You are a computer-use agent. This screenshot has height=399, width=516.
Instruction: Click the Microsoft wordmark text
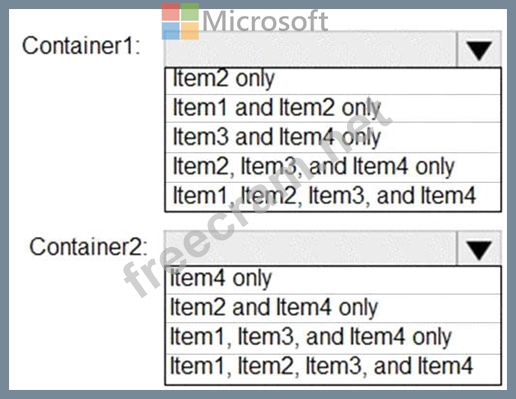coord(265,21)
